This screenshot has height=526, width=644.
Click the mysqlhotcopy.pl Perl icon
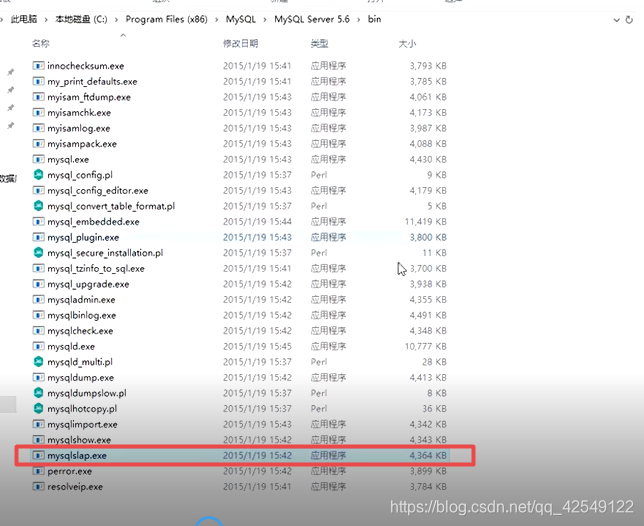[38, 409]
